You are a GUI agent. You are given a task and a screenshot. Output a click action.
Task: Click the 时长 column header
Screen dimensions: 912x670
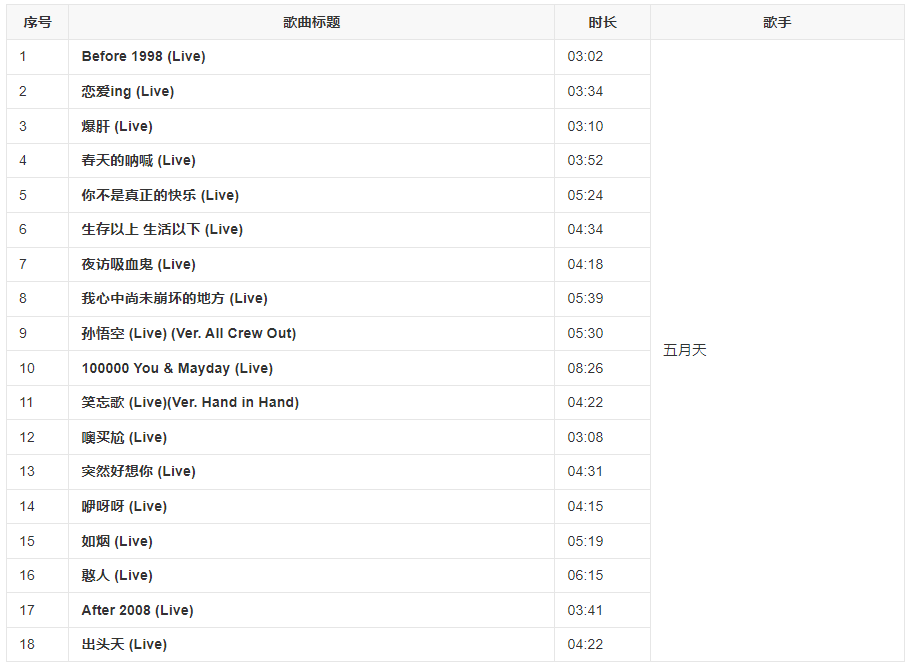(x=602, y=22)
